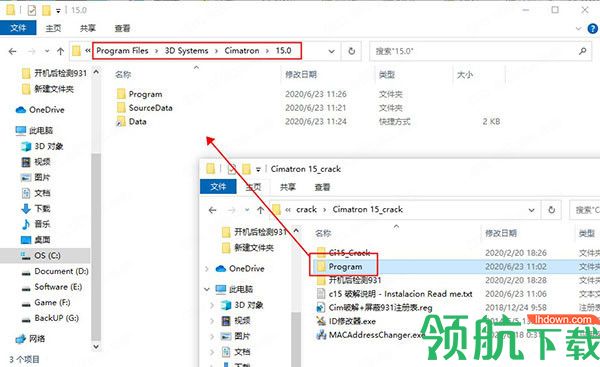The image size is (600, 367).
Task: Select the SourceData folder
Action: pyautogui.click(x=145, y=108)
